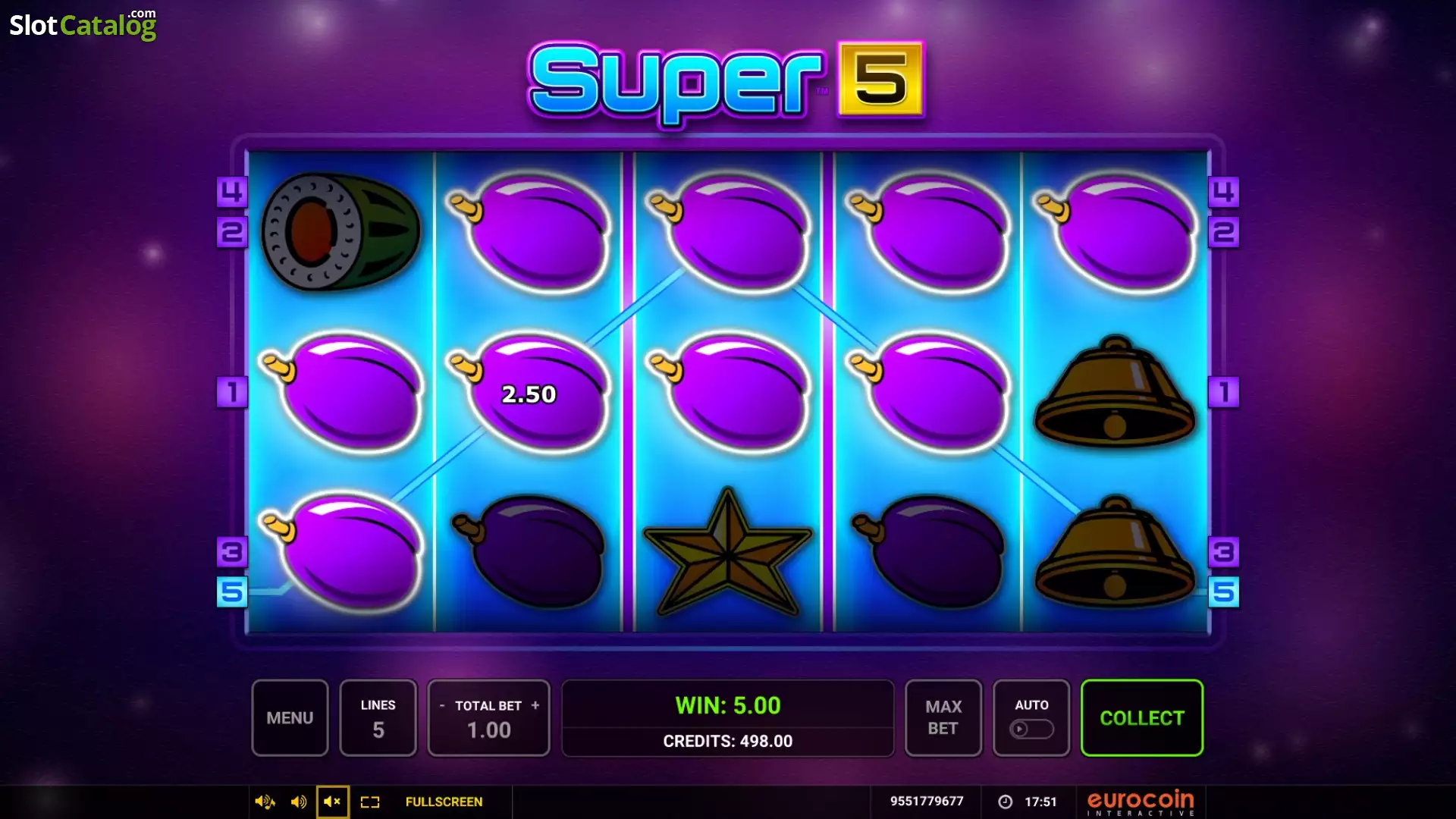The height and width of the screenshot is (819, 1456).
Task: Select payline 4 marker on left side
Action: point(232,192)
